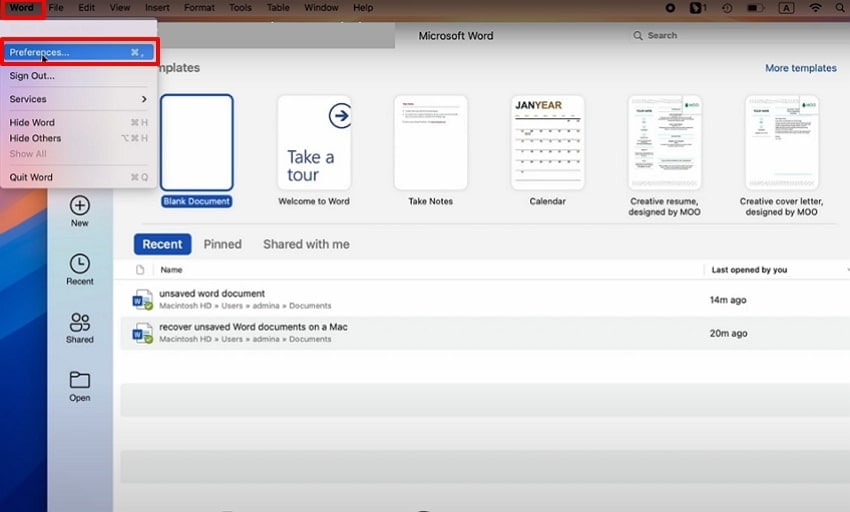Open Spotlight search in menu bar
This screenshot has width=850, height=512.
tap(840, 8)
